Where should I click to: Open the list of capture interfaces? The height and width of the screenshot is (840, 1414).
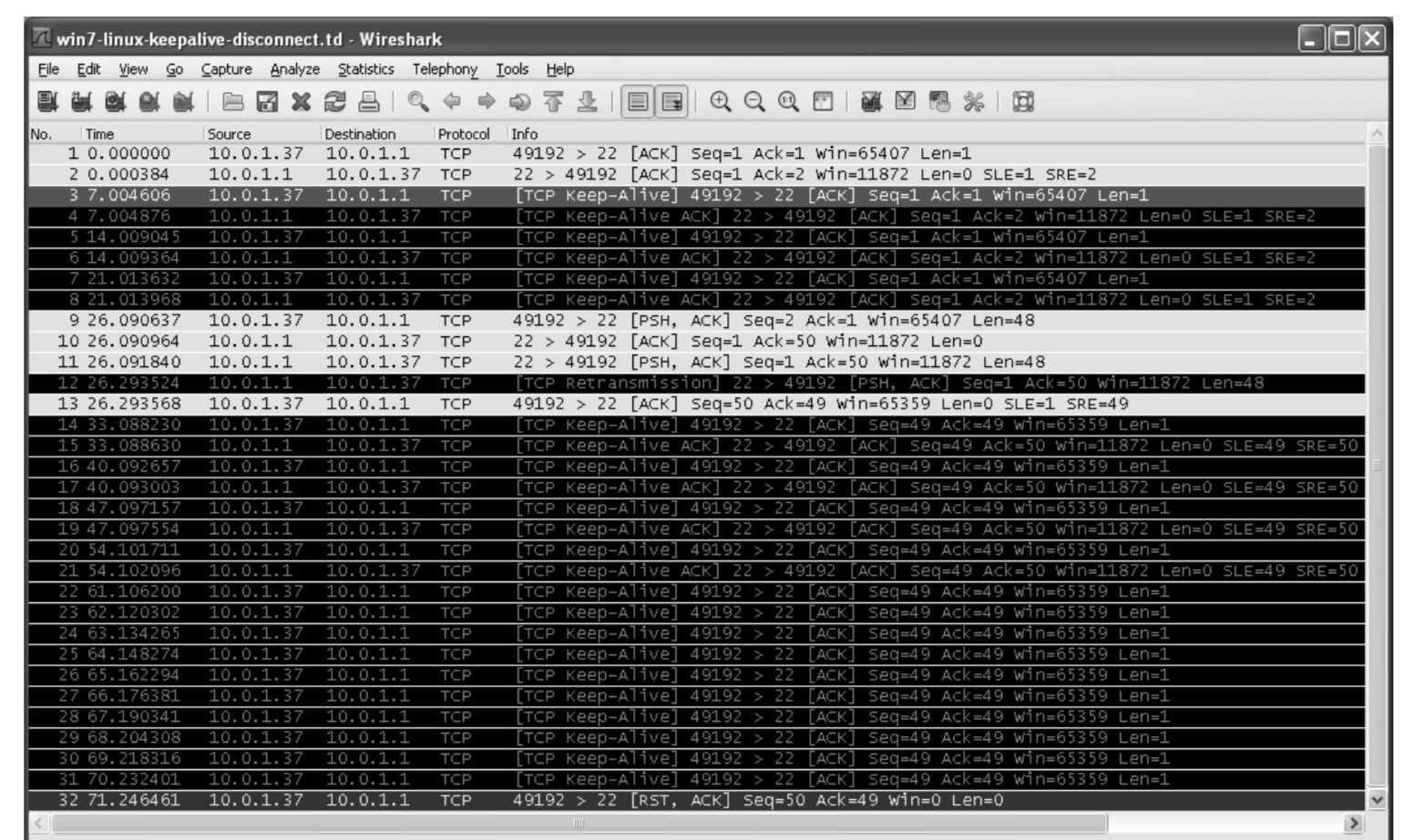(47, 102)
